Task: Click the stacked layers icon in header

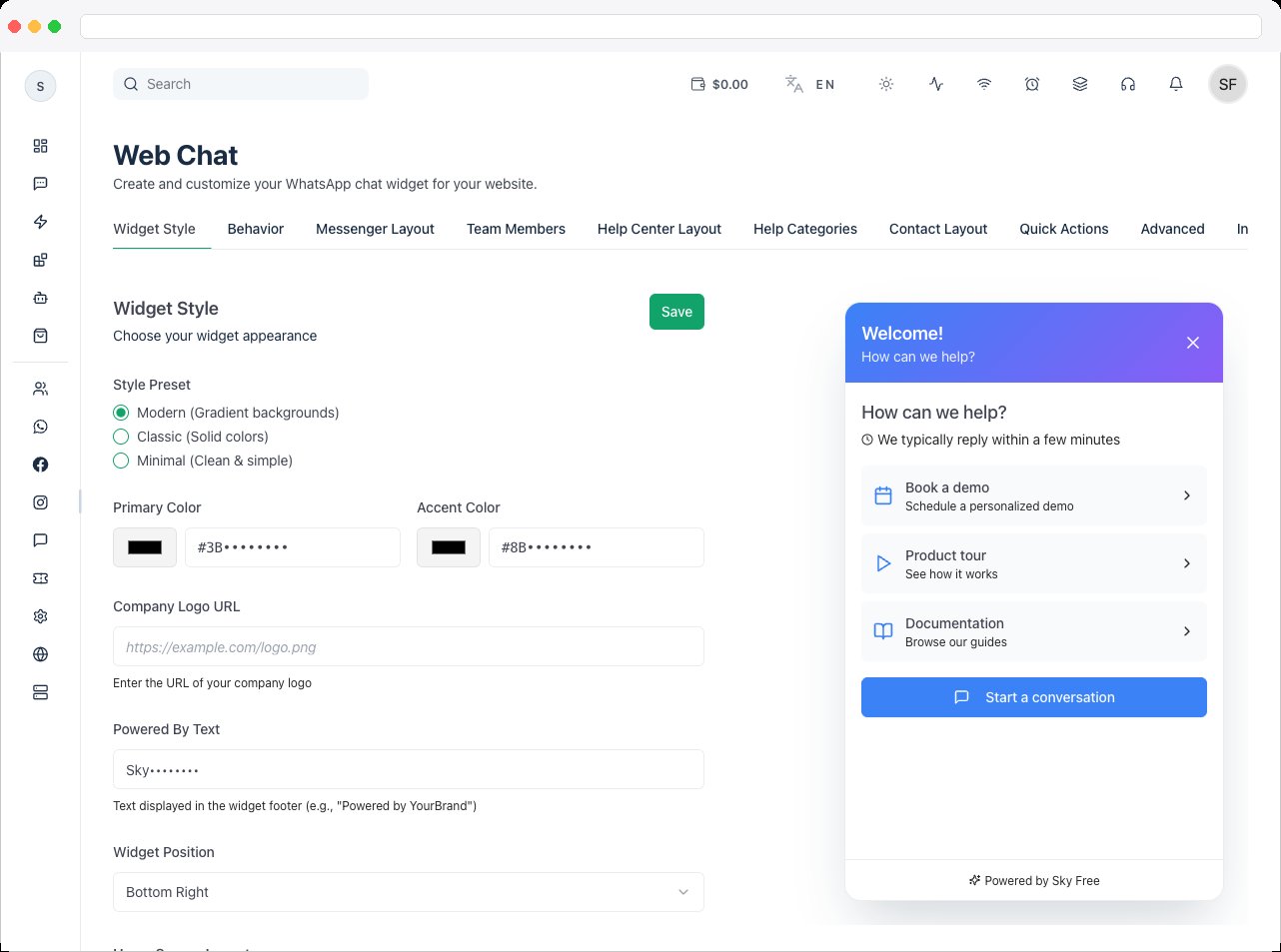Action: point(1080,84)
